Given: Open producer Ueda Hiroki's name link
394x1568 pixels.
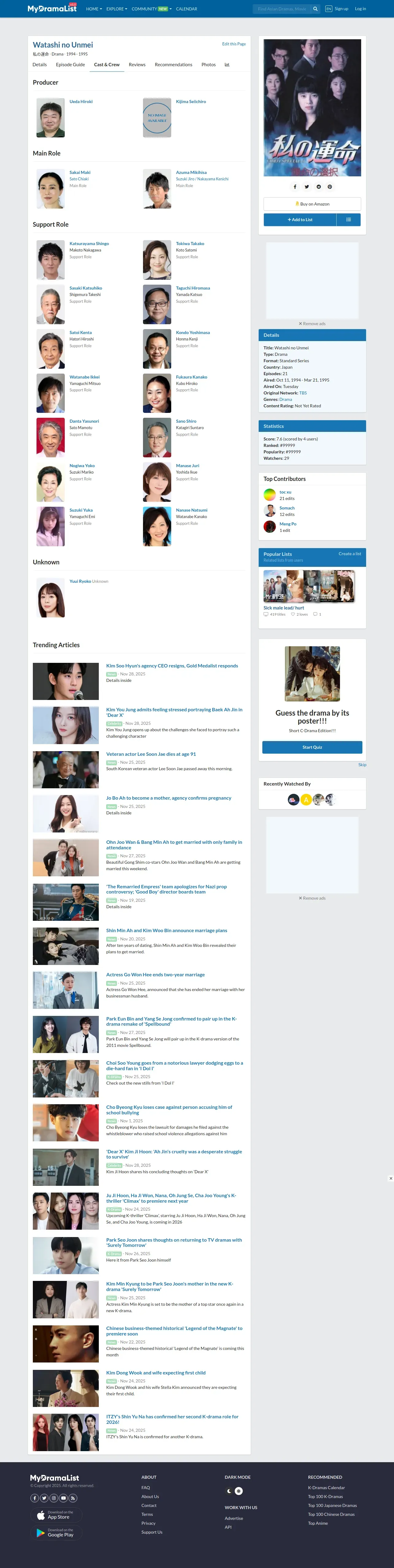Looking at the screenshot, I should [x=81, y=102].
